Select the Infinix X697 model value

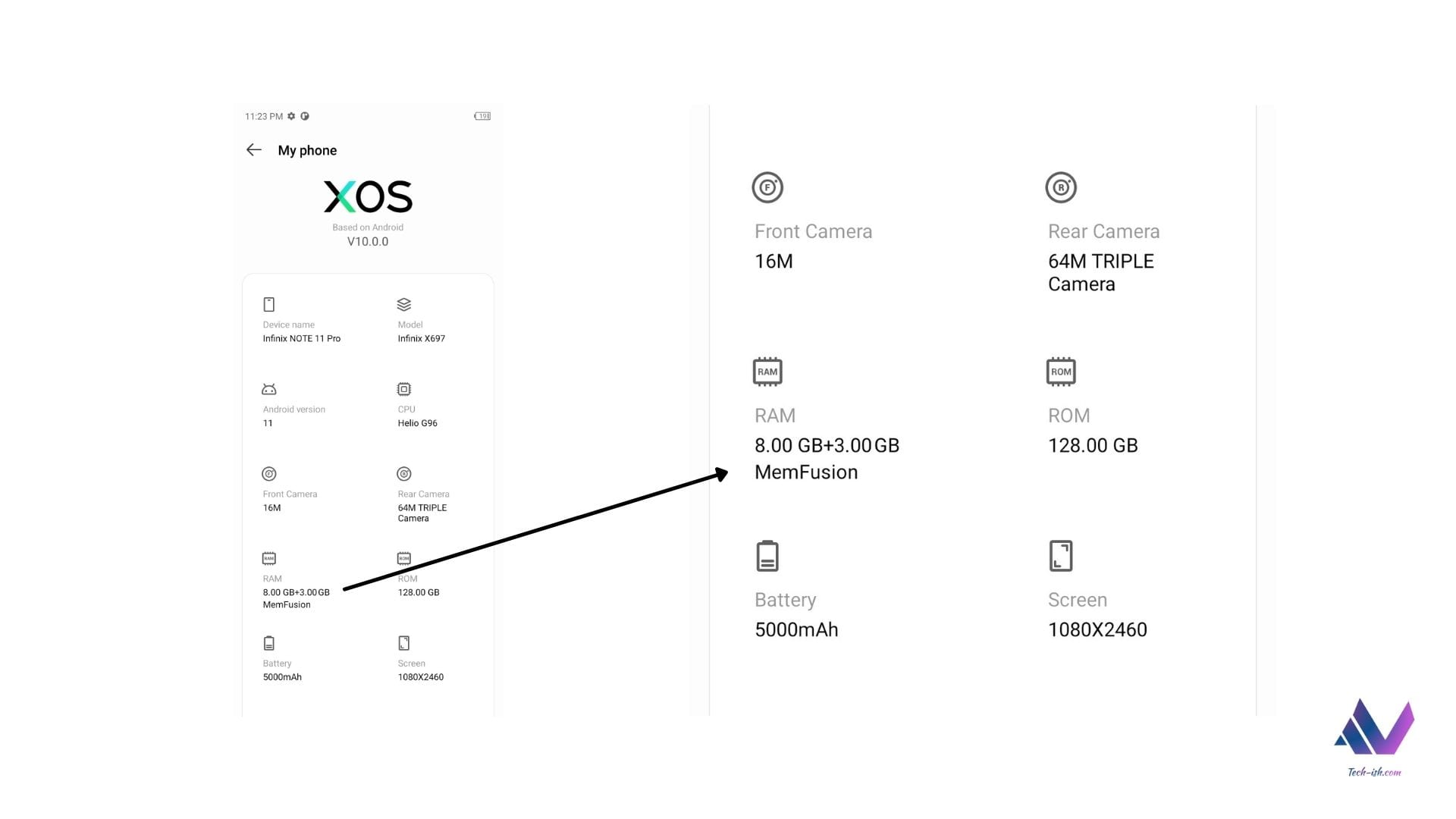(x=422, y=339)
